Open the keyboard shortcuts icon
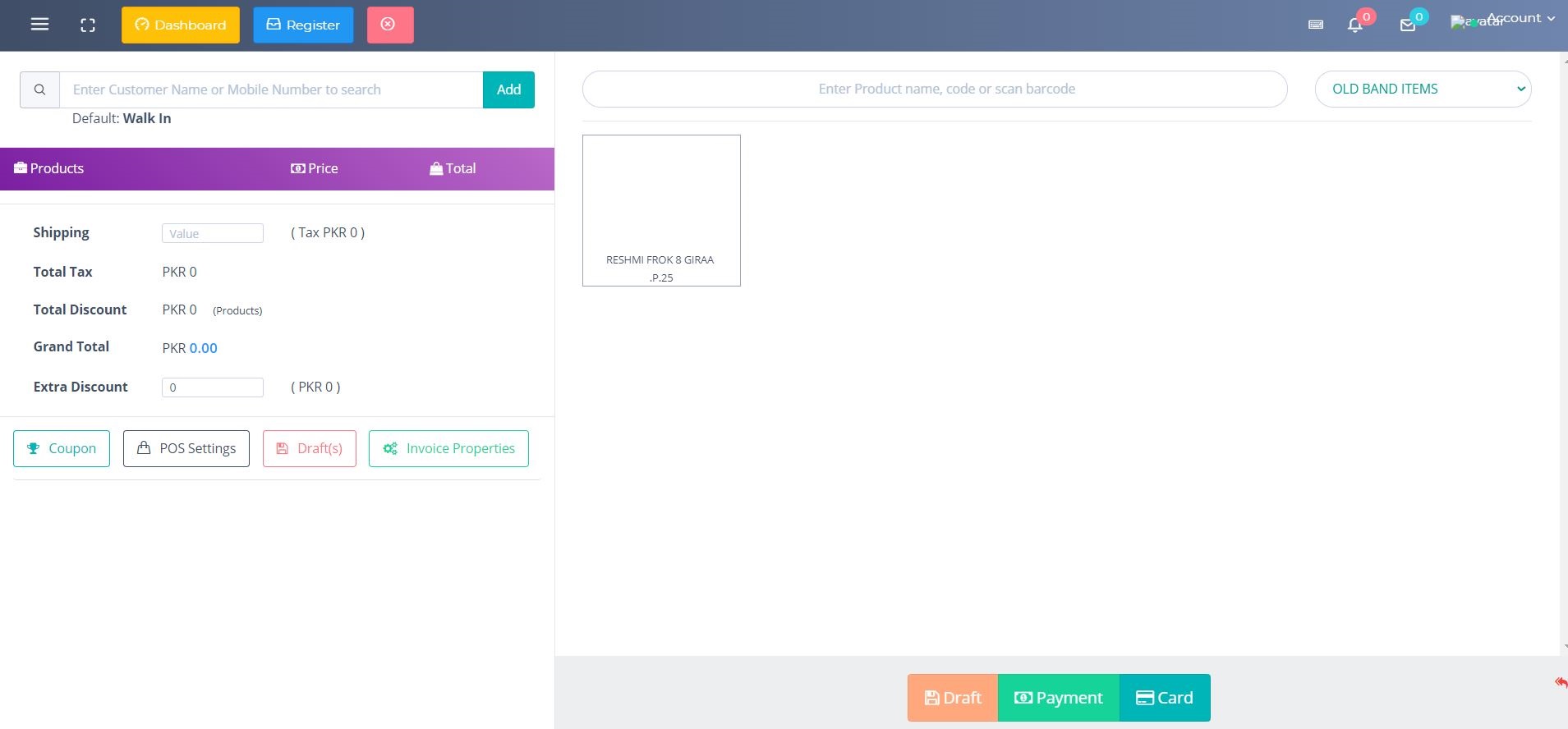The width and height of the screenshot is (1568, 729). 1315,25
